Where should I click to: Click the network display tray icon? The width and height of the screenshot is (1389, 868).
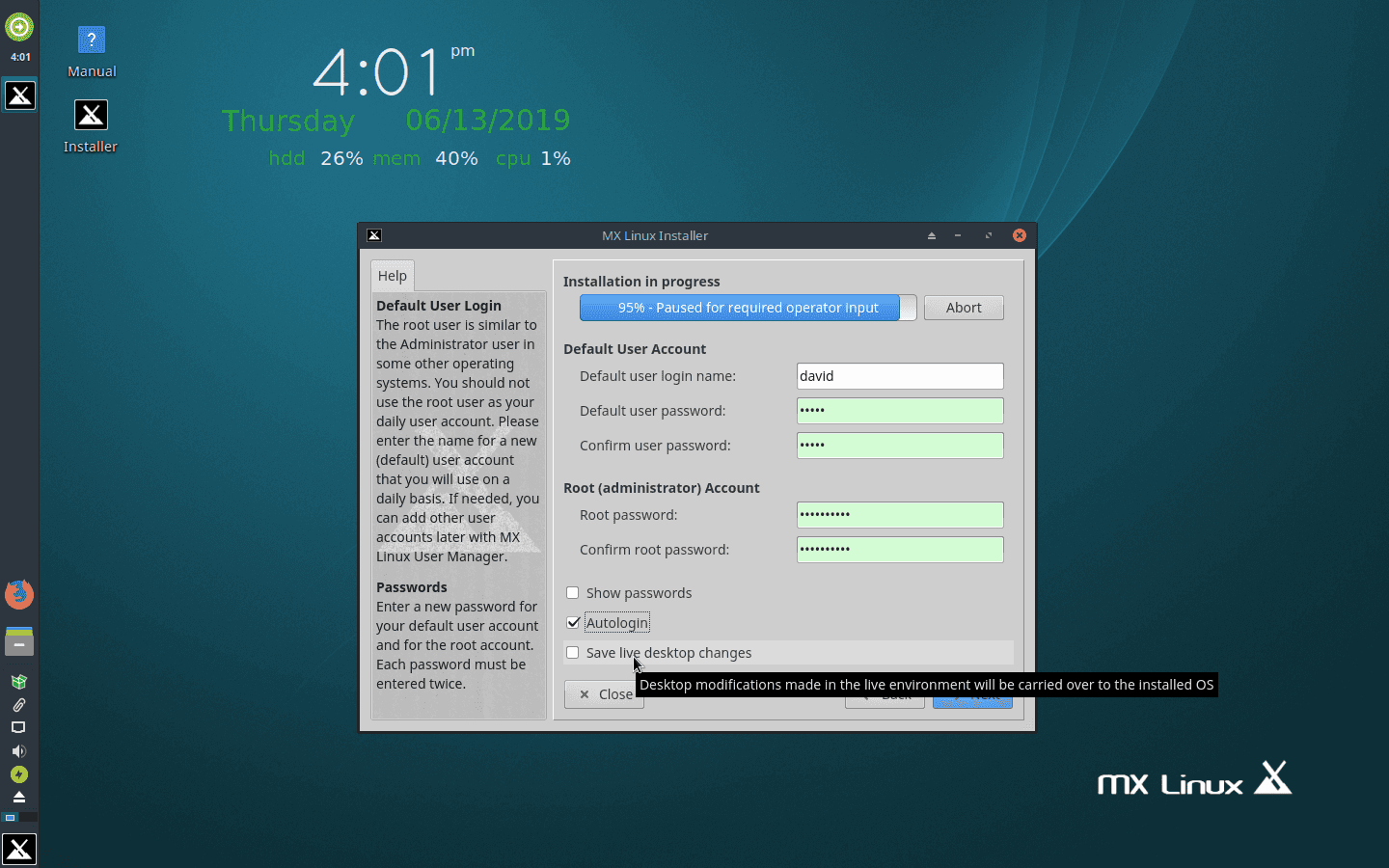pos(18,728)
